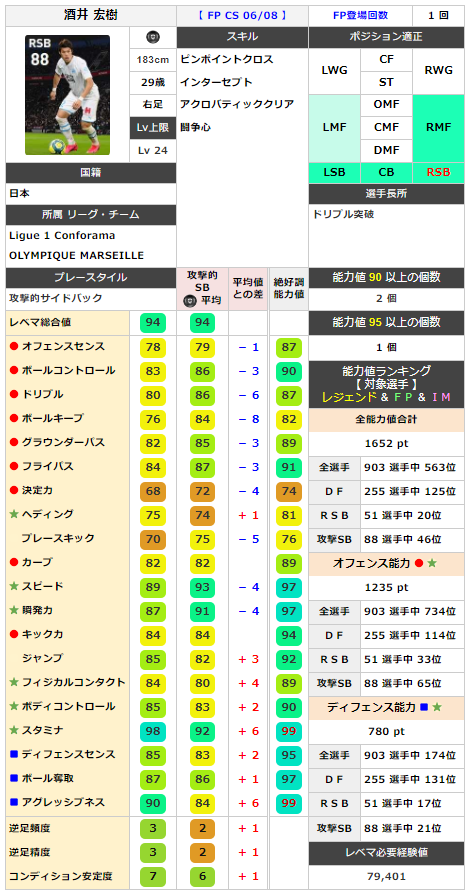Click the Lv 24 cell

[153, 150]
